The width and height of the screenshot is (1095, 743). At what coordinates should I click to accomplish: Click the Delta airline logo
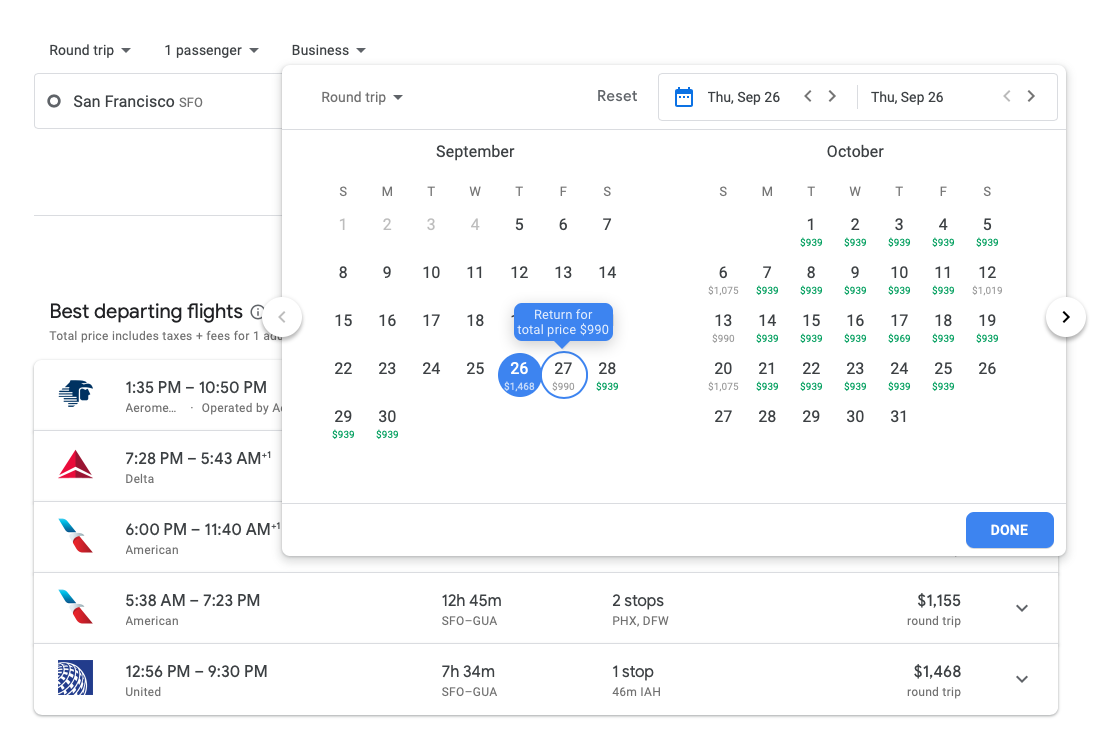pos(76,465)
